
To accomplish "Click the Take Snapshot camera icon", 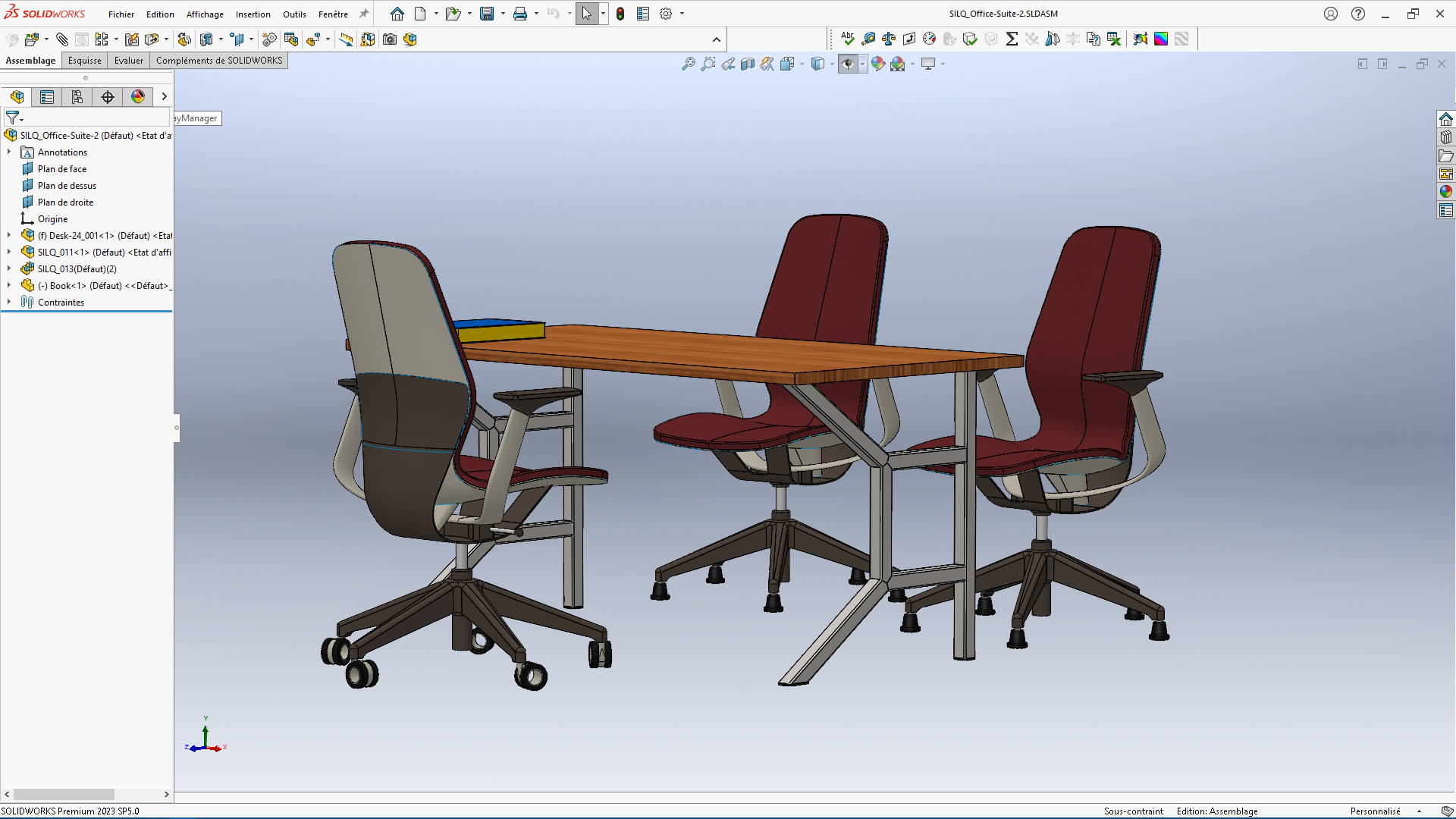I will 390,39.
